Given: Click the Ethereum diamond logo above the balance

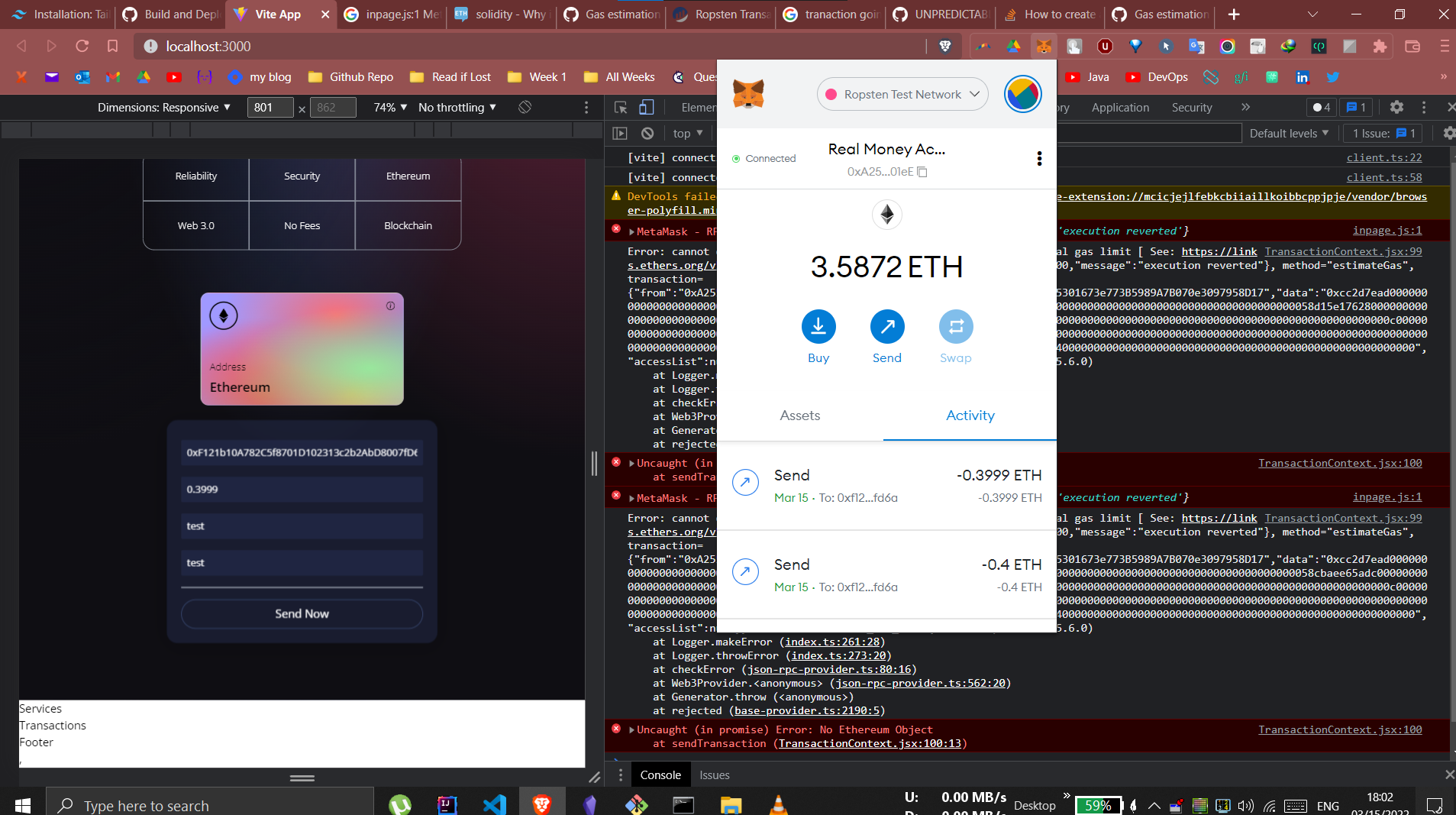Looking at the screenshot, I should coord(886,215).
